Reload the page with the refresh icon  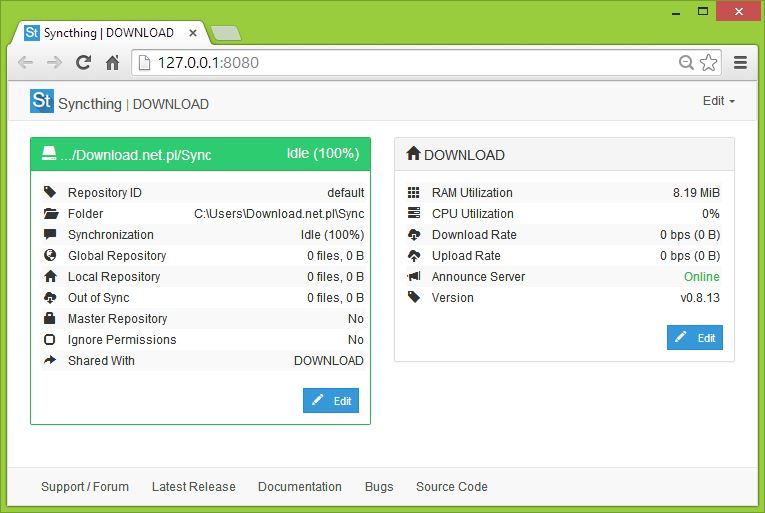(x=83, y=62)
